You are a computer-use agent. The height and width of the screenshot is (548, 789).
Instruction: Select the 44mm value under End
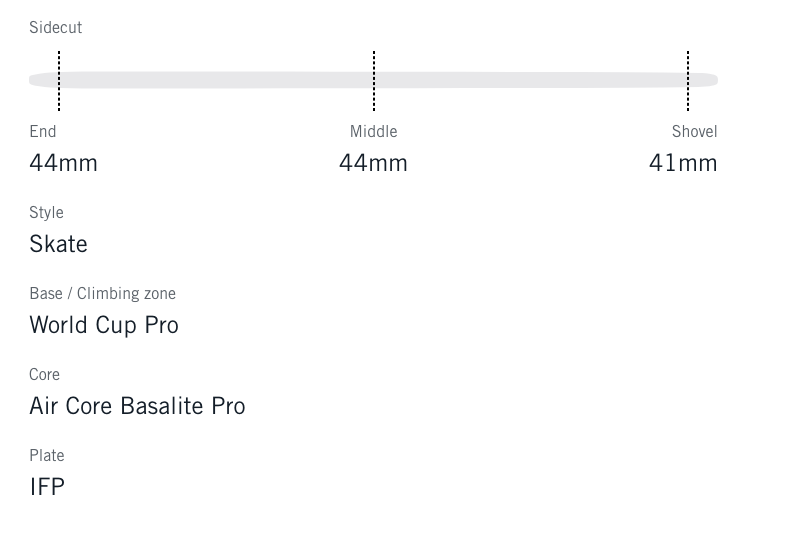(63, 163)
